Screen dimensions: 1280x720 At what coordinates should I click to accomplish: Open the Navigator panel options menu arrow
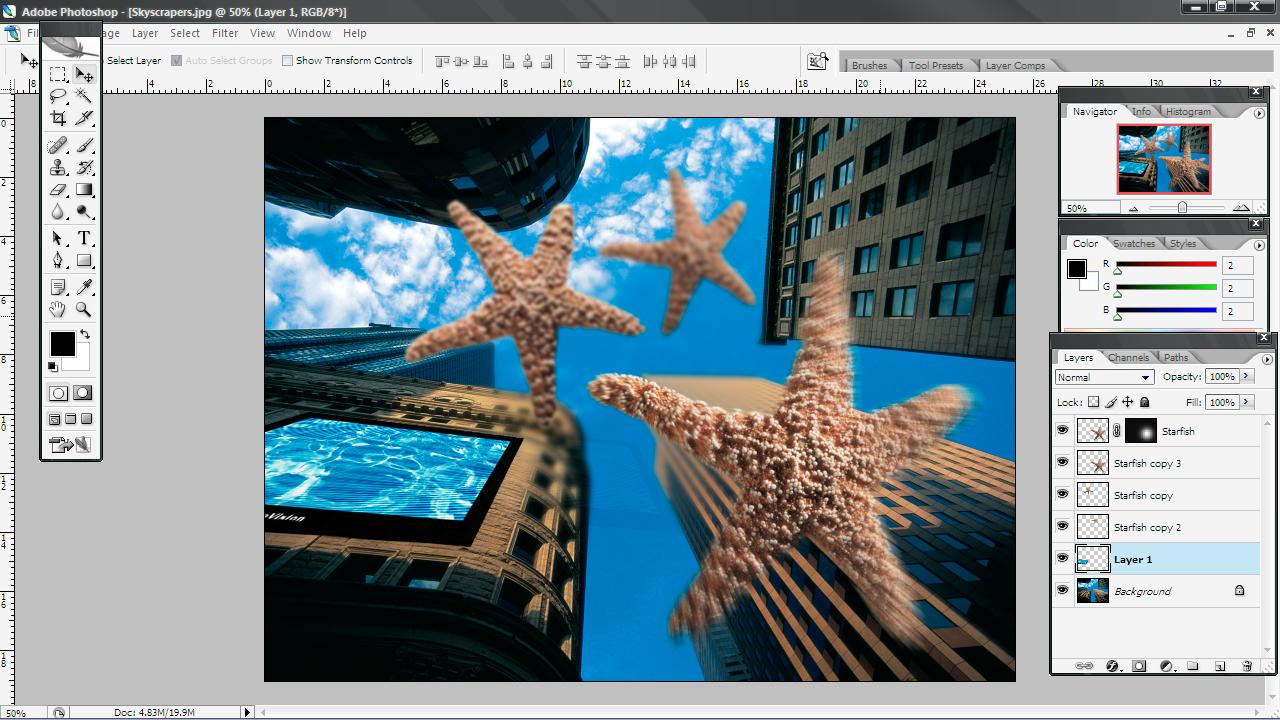coord(1258,113)
